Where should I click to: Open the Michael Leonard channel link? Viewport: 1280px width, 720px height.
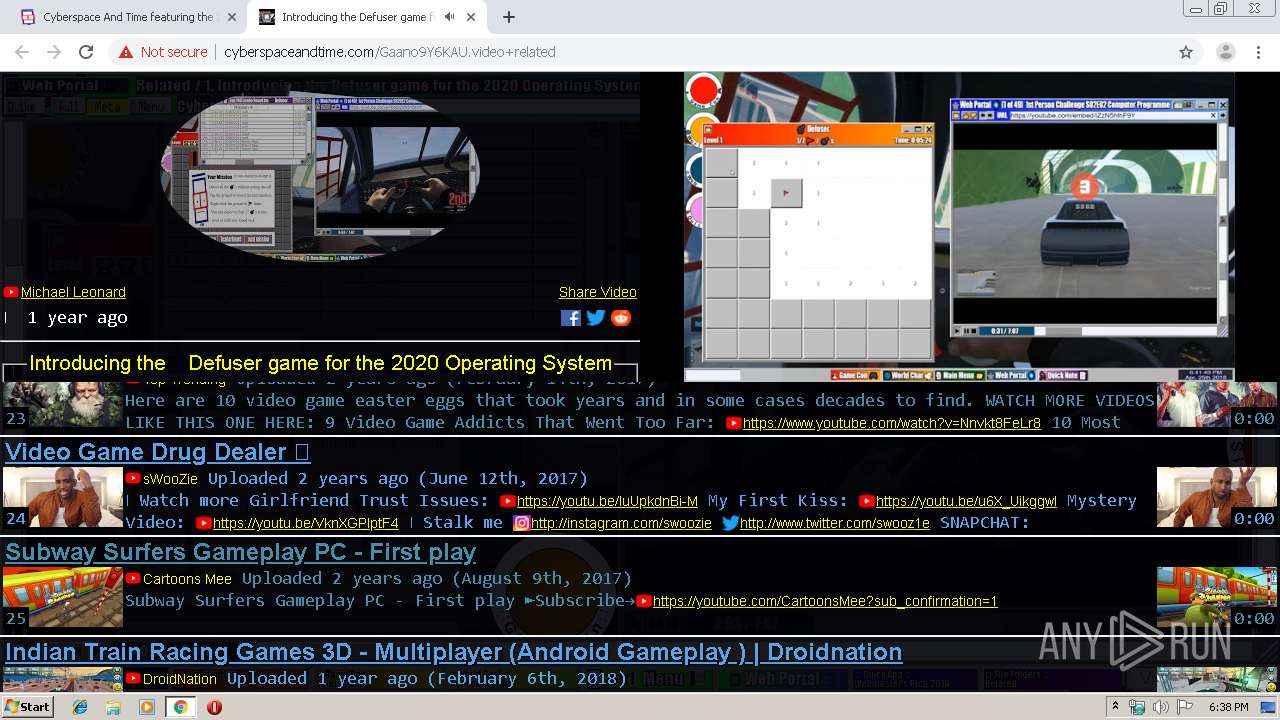73,292
